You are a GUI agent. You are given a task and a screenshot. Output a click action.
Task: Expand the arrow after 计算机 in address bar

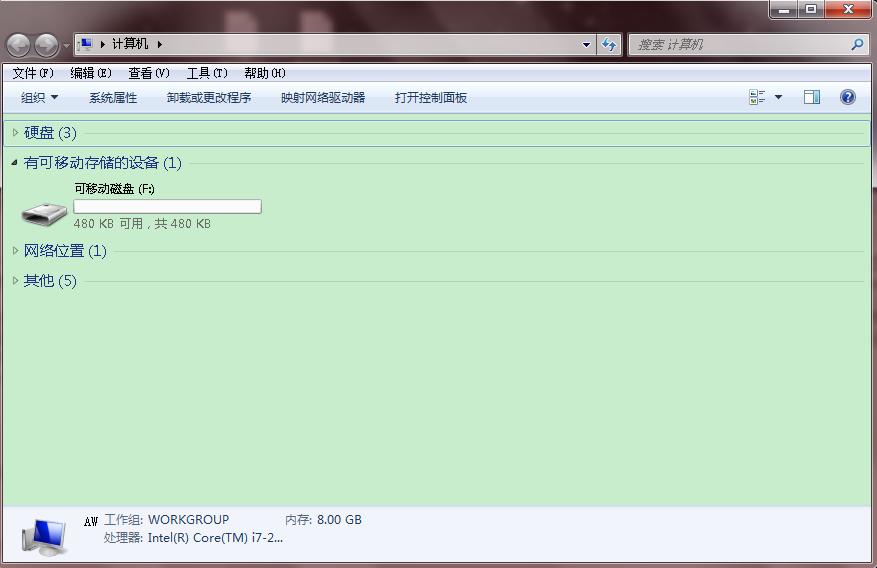(x=160, y=44)
